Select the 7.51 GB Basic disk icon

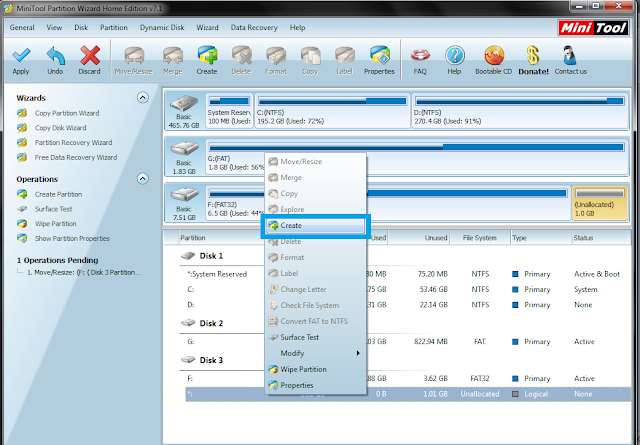(184, 196)
